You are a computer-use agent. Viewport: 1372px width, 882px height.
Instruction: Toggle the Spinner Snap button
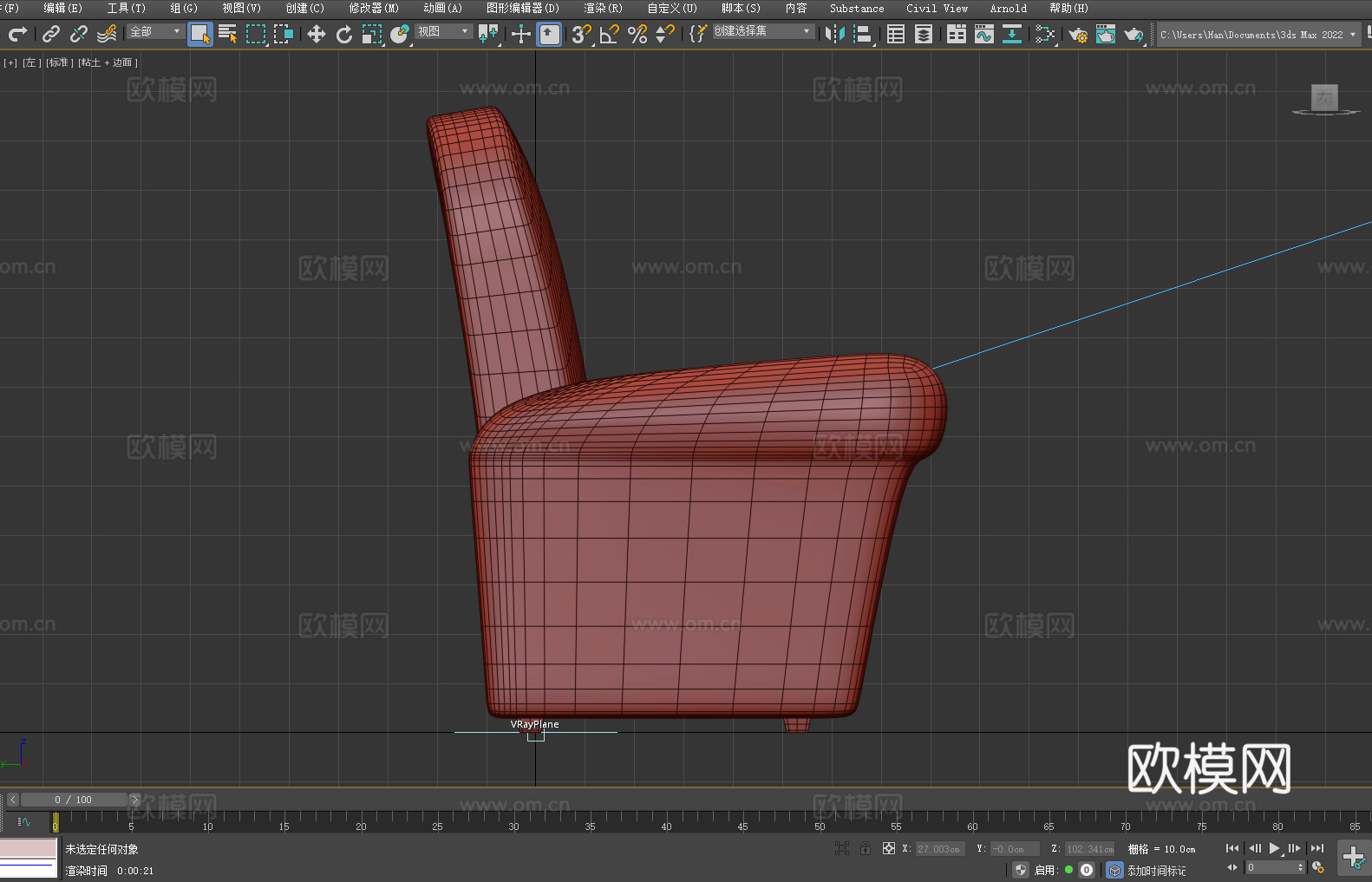665,34
